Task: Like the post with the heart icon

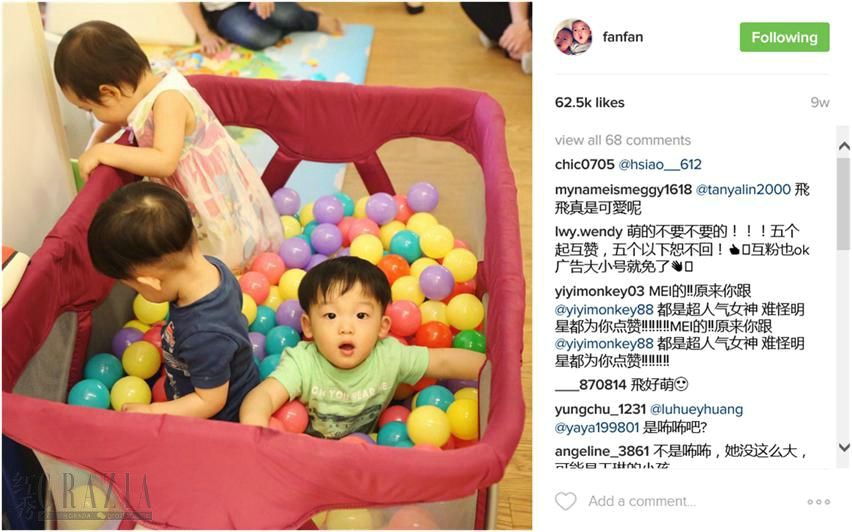Action: pos(566,501)
